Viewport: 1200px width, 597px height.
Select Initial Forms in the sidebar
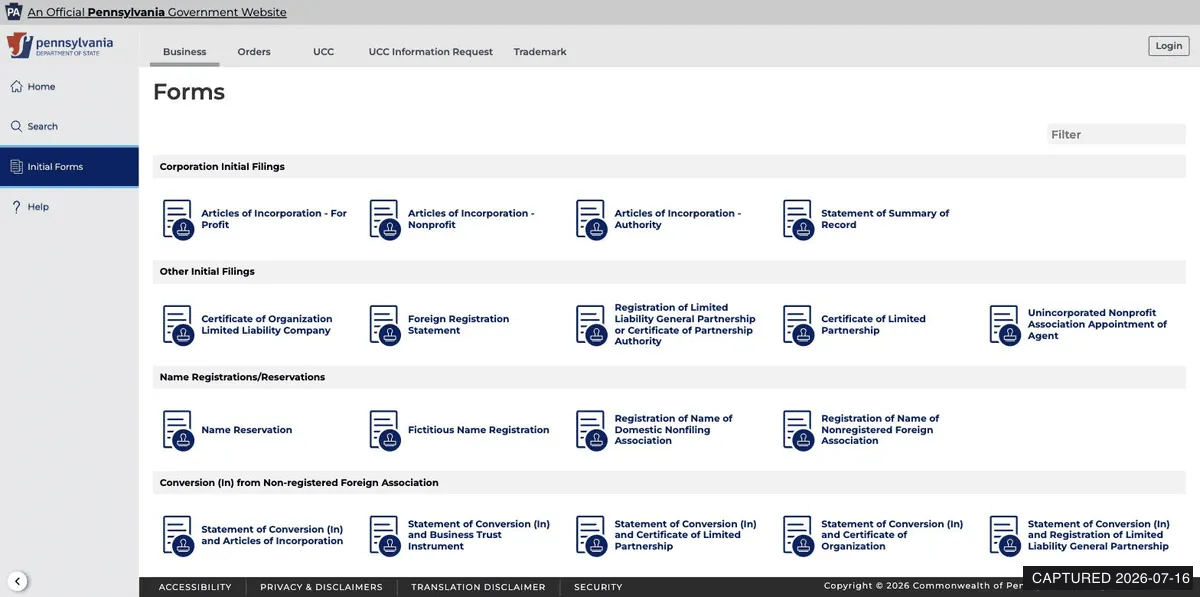[69, 167]
